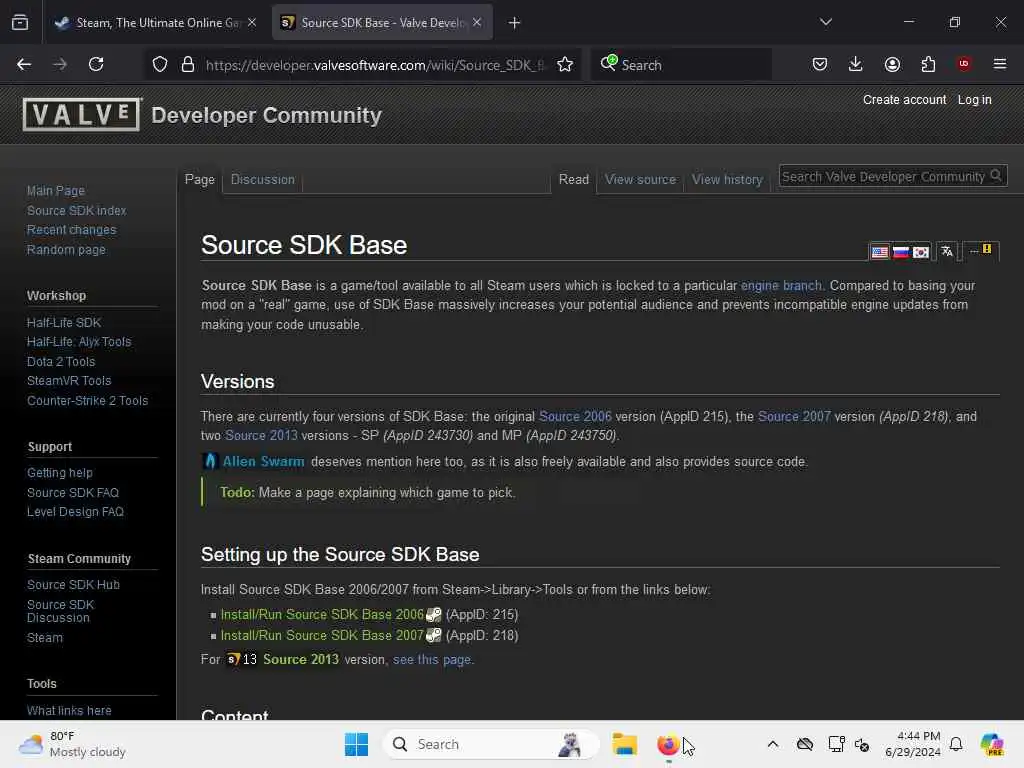Open the View source tab
The height and width of the screenshot is (768, 1024).
pos(640,180)
